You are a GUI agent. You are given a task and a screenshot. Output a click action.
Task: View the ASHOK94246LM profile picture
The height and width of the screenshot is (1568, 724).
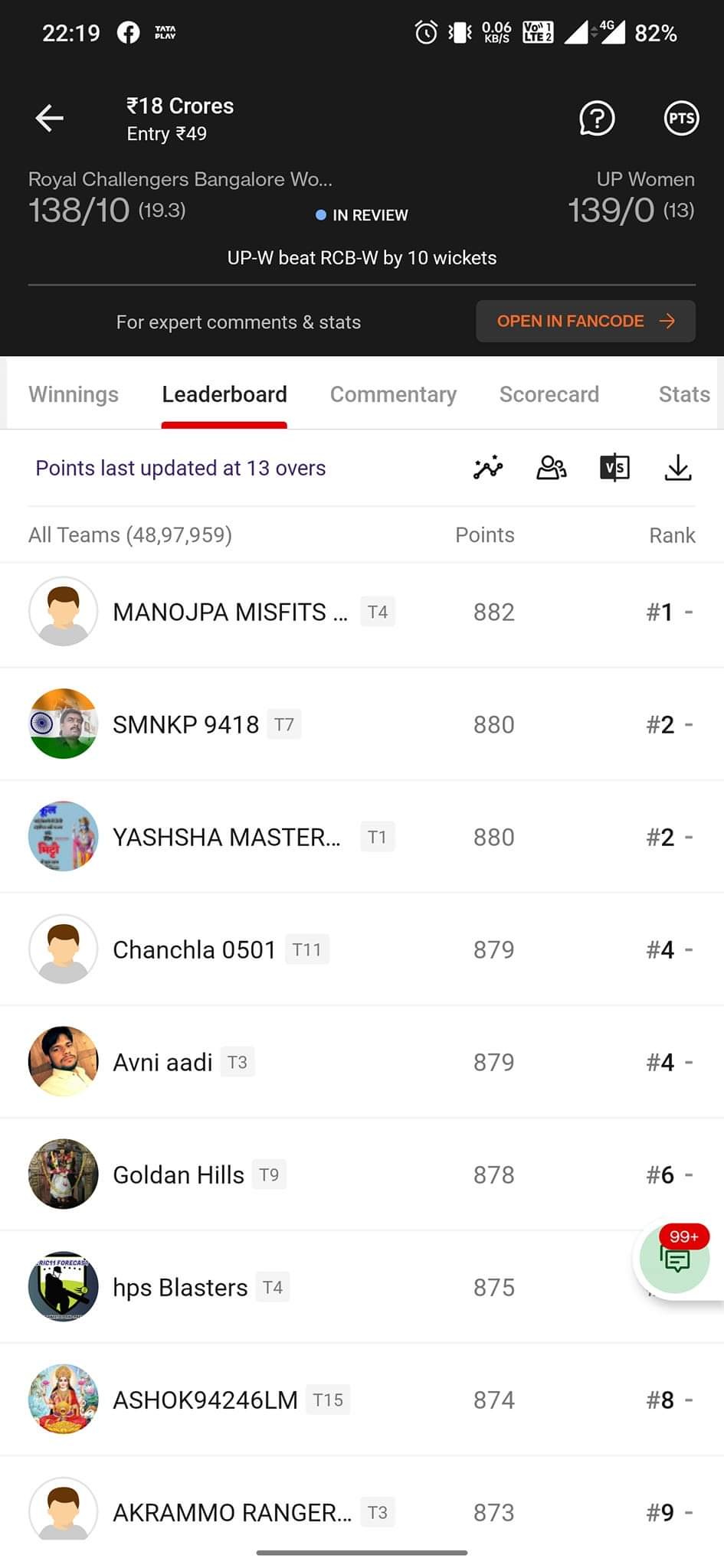tap(64, 1399)
